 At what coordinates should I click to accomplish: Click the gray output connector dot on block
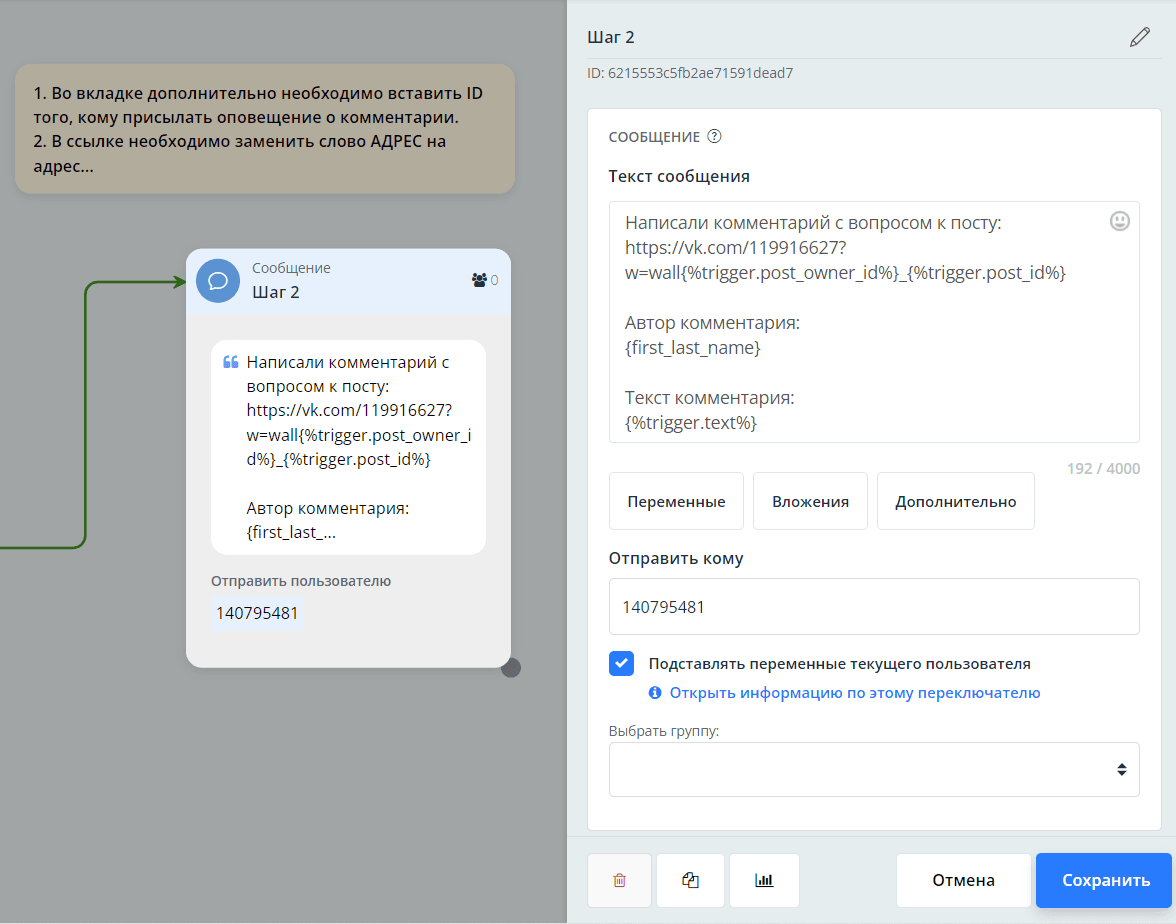(x=511, y=667)
